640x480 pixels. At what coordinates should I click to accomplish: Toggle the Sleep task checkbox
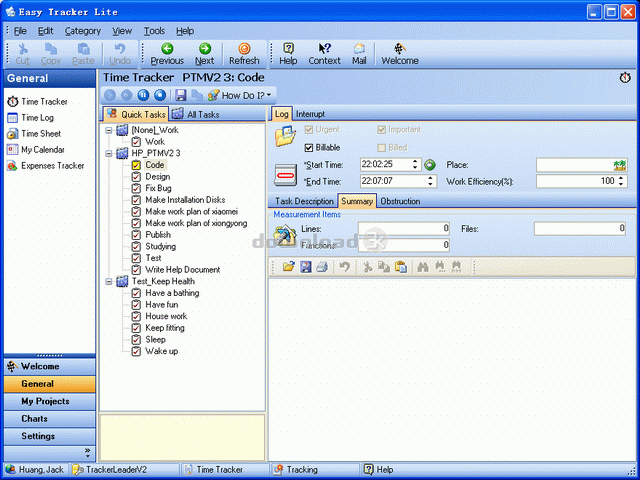137,340
